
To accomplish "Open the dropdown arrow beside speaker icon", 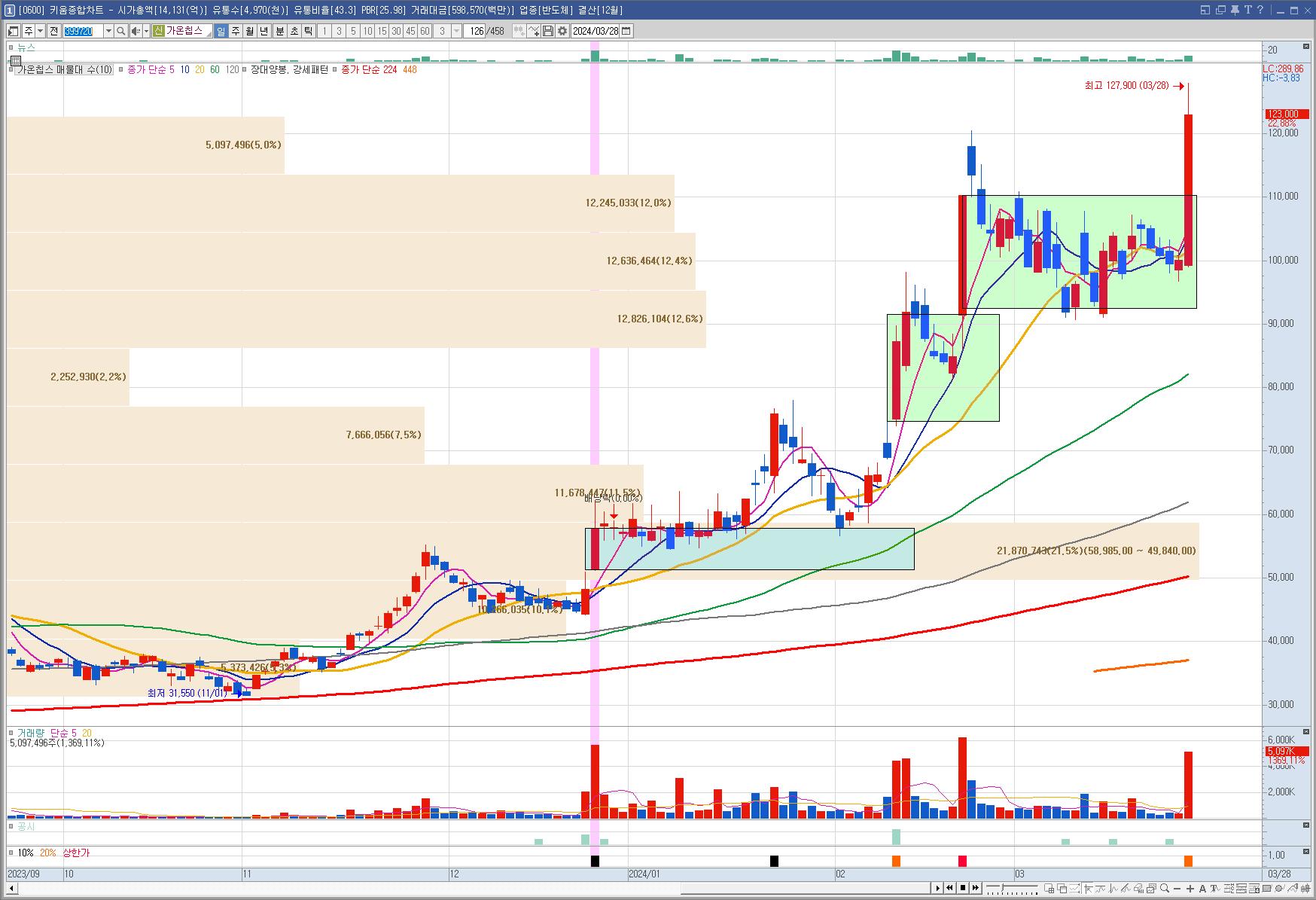I will (146, 31).
